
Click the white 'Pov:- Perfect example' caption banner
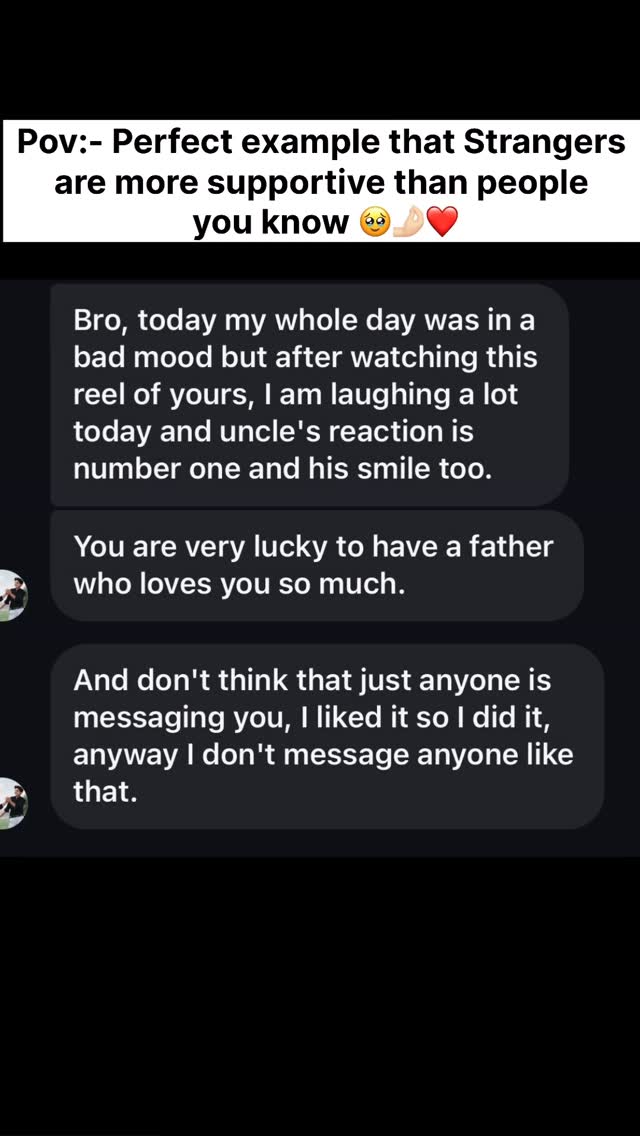click(x=320, y=182)
